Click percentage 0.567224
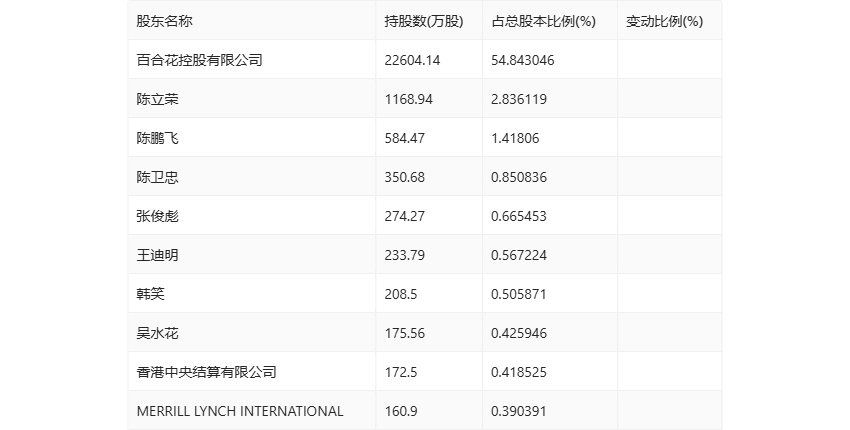Viewport: 850px width, 430px height. point(519,255)
